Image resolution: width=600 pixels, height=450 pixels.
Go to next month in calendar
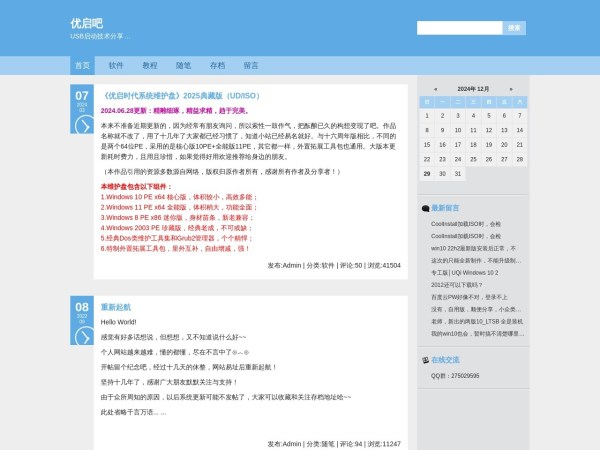[x=510, y=89]
